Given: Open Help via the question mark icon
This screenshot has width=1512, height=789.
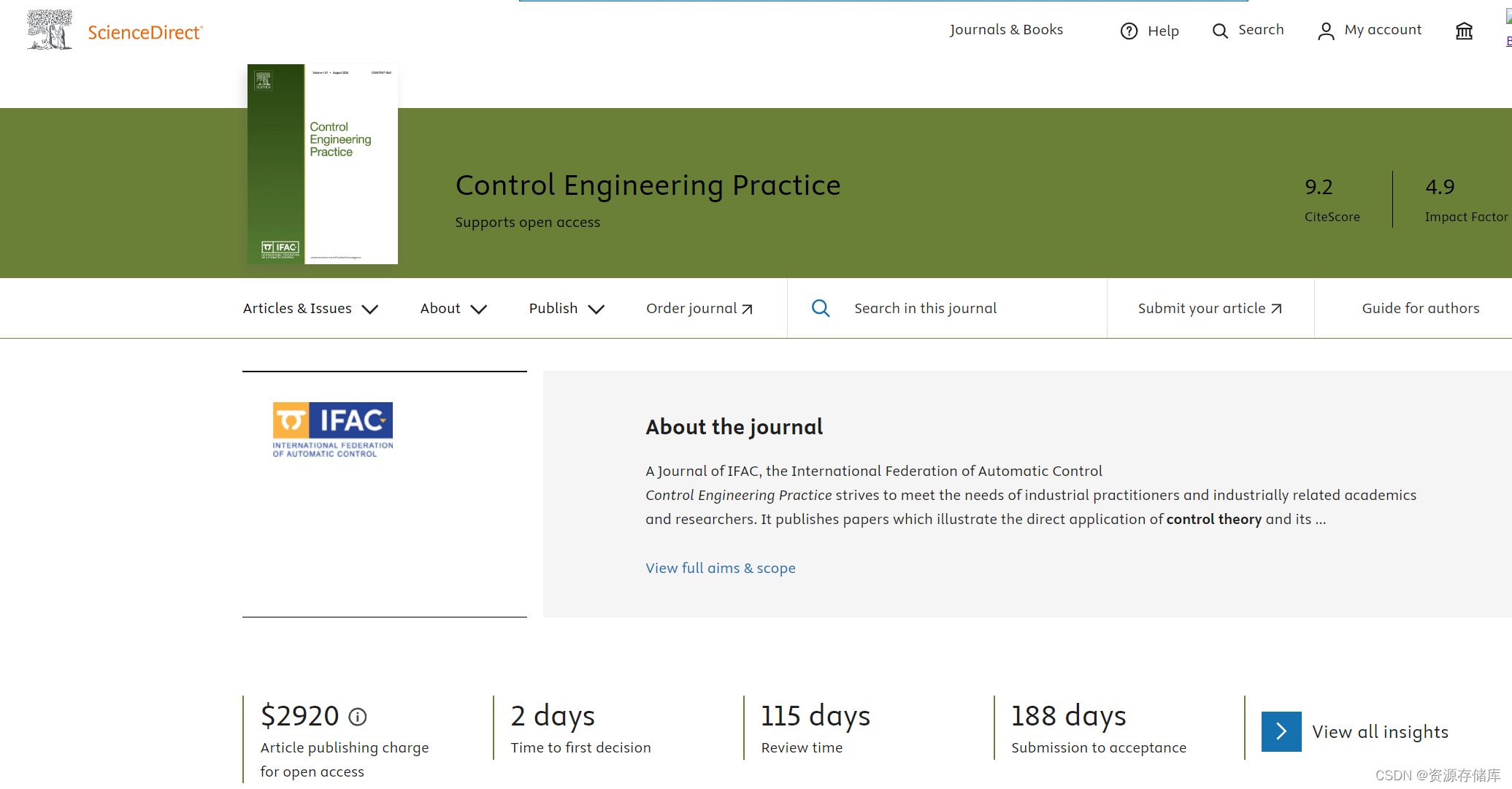Looking at the screenshot, I should 1129,31.
